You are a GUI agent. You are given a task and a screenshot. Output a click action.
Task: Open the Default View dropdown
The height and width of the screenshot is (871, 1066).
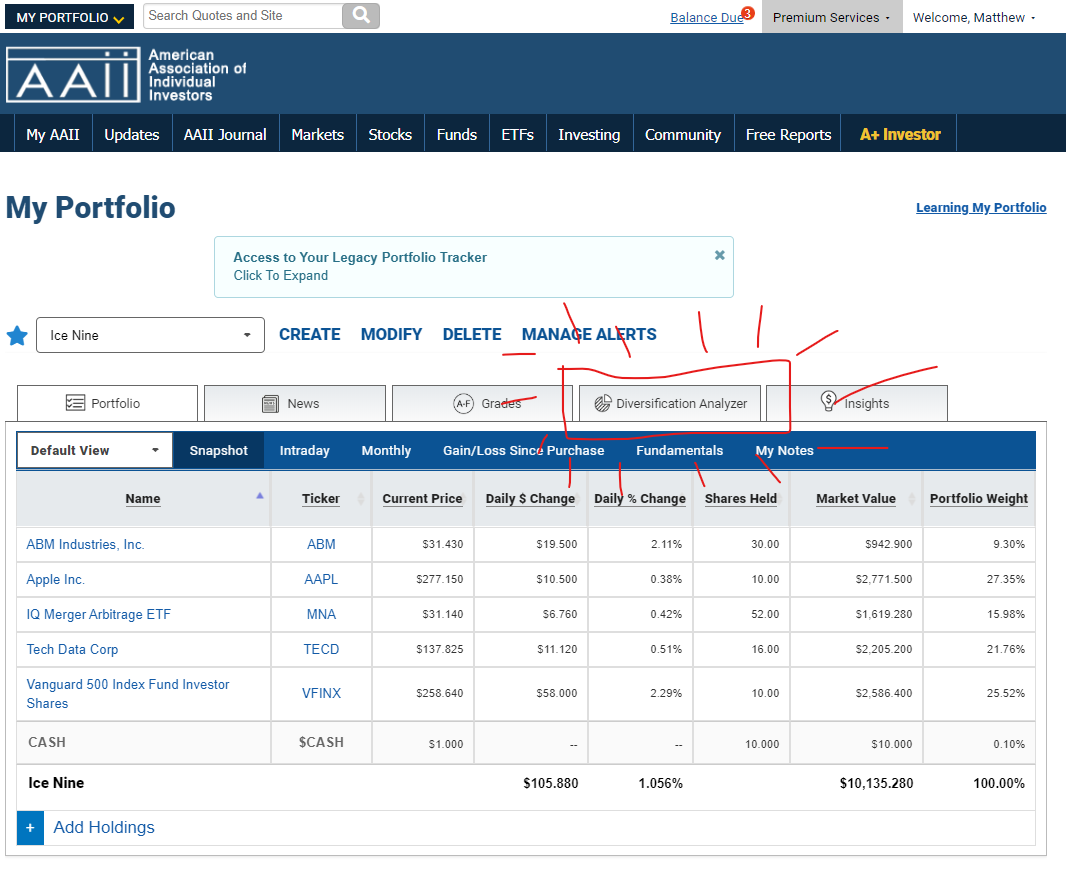coord(94,450)
